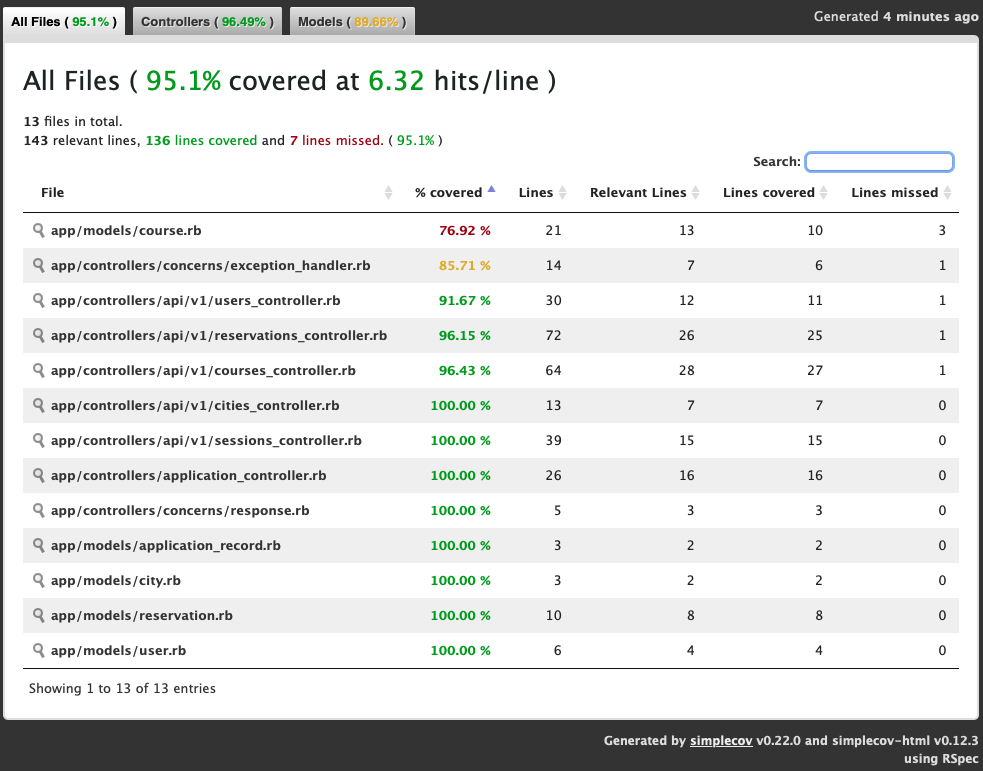
Task: Click magnifier icon beside courses_controller.rb
Action: tap(39, 371)
